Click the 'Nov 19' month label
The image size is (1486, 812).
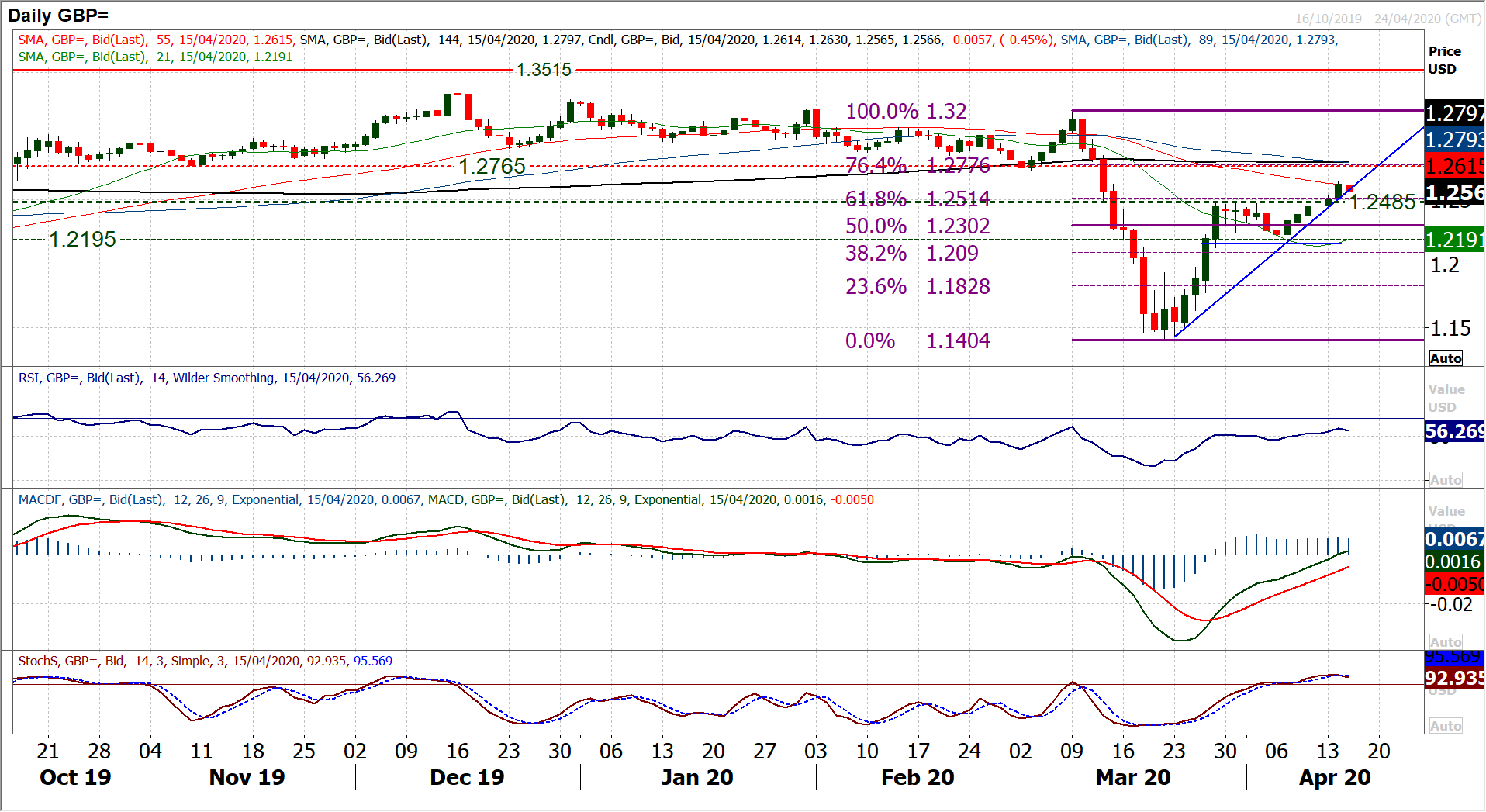point(247,777)
